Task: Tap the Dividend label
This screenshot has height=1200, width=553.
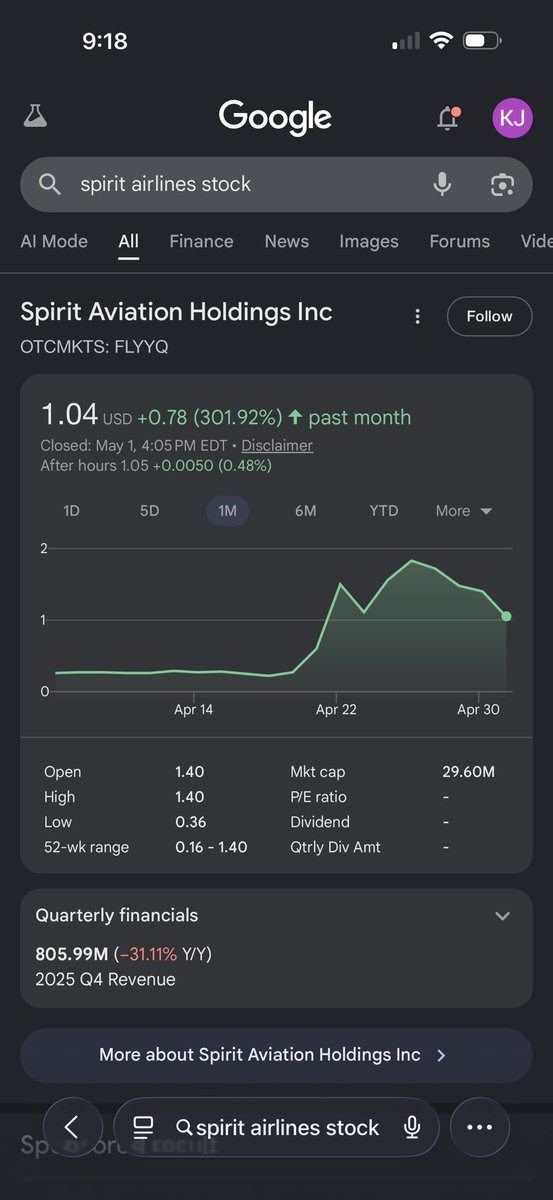Action: tap(320, 822)
